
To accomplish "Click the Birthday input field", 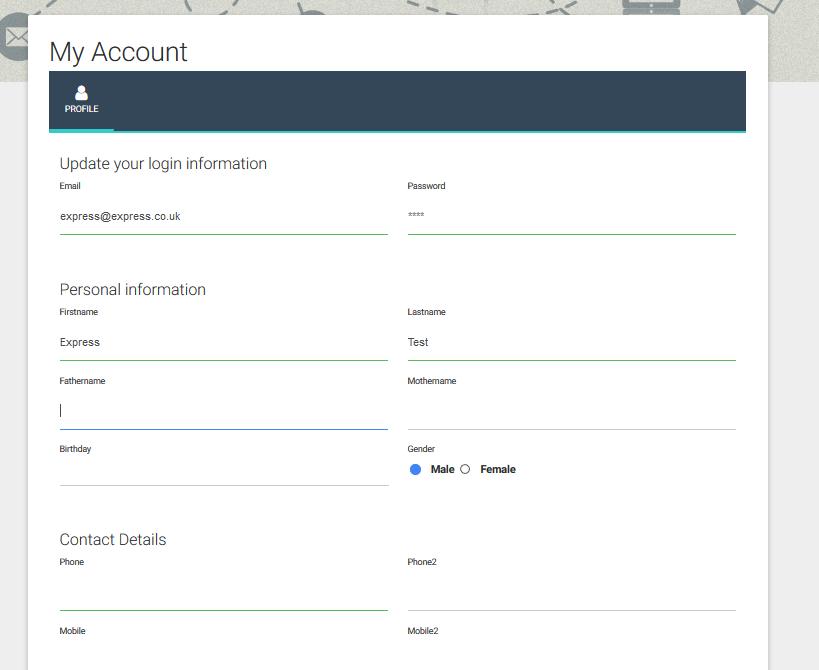I will tap(224, 472).
